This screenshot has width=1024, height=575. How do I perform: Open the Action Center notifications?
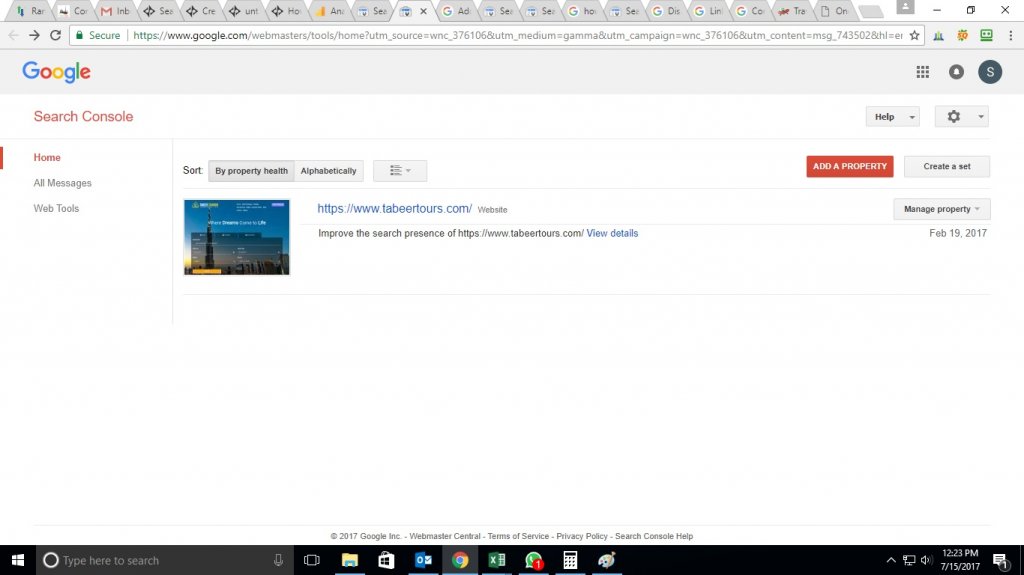[x=1000, y=560]
